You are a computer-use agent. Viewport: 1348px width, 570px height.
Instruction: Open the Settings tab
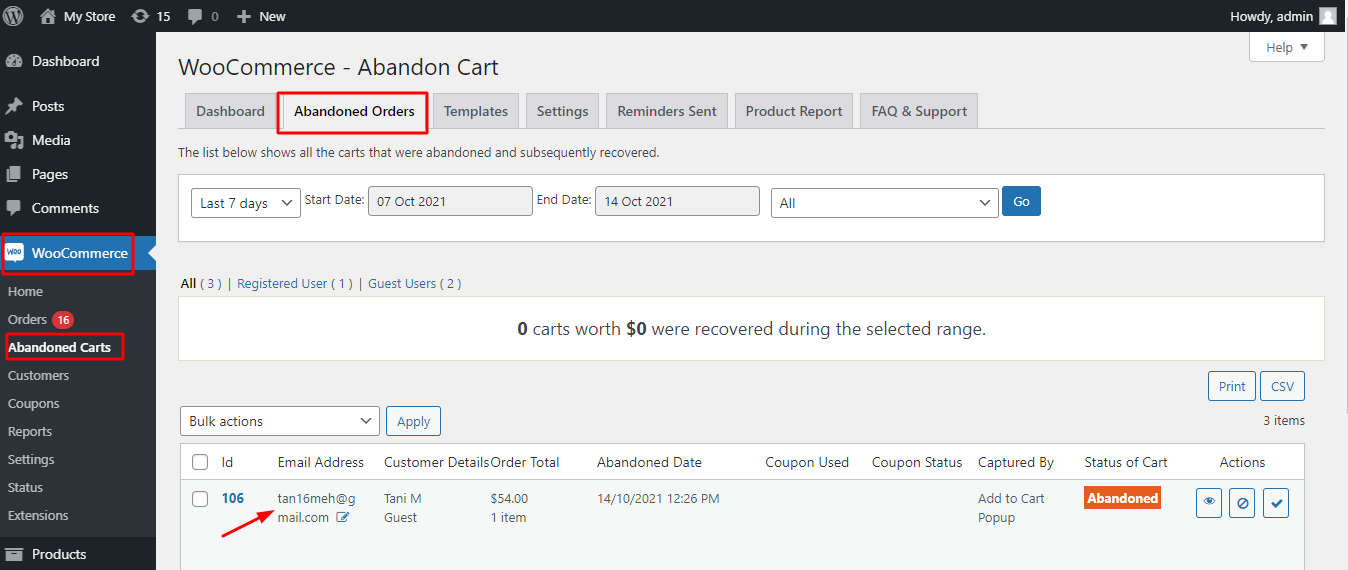tap(562, 111)
